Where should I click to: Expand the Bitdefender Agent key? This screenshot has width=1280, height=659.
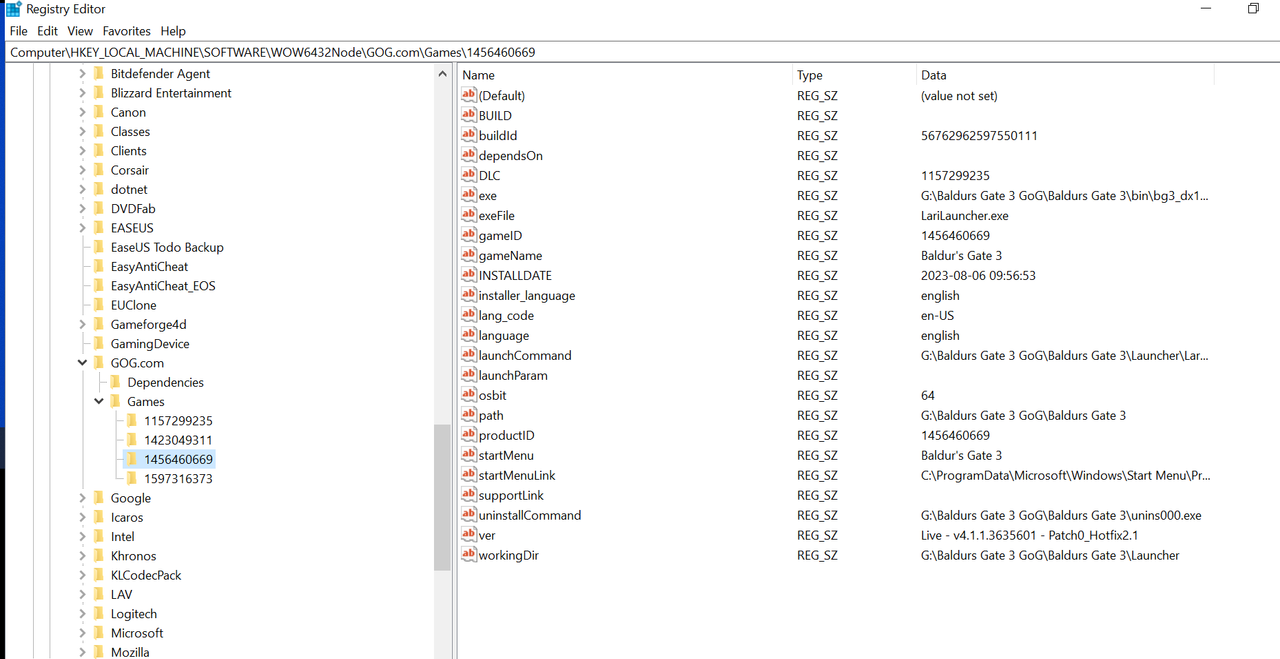tap(82, 74)
